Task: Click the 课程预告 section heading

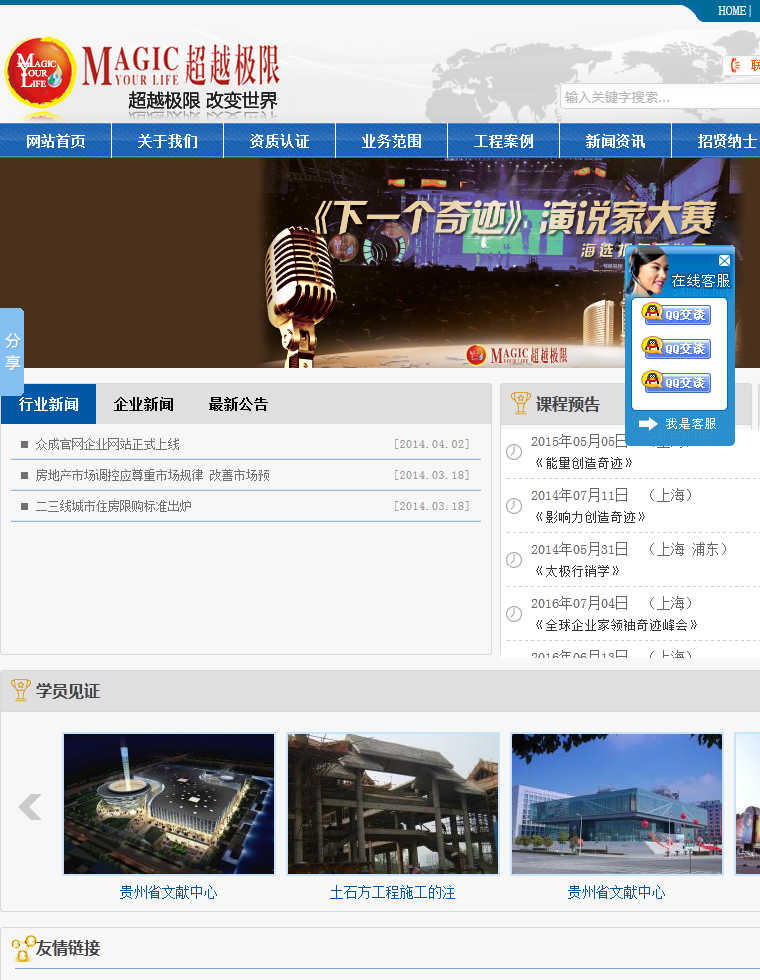Action: click(568, 404)
